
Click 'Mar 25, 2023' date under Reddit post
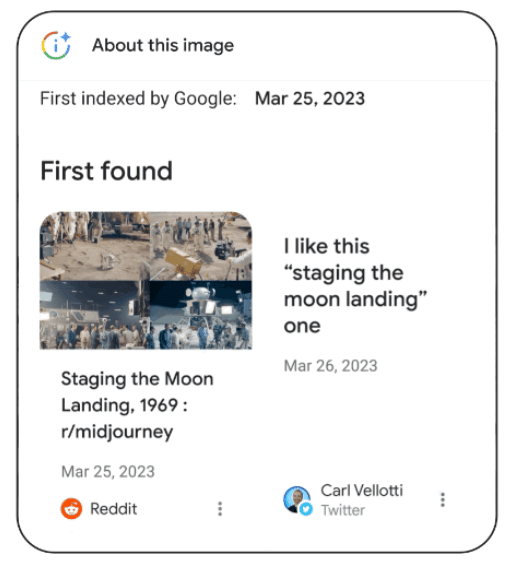coord(108,471)
